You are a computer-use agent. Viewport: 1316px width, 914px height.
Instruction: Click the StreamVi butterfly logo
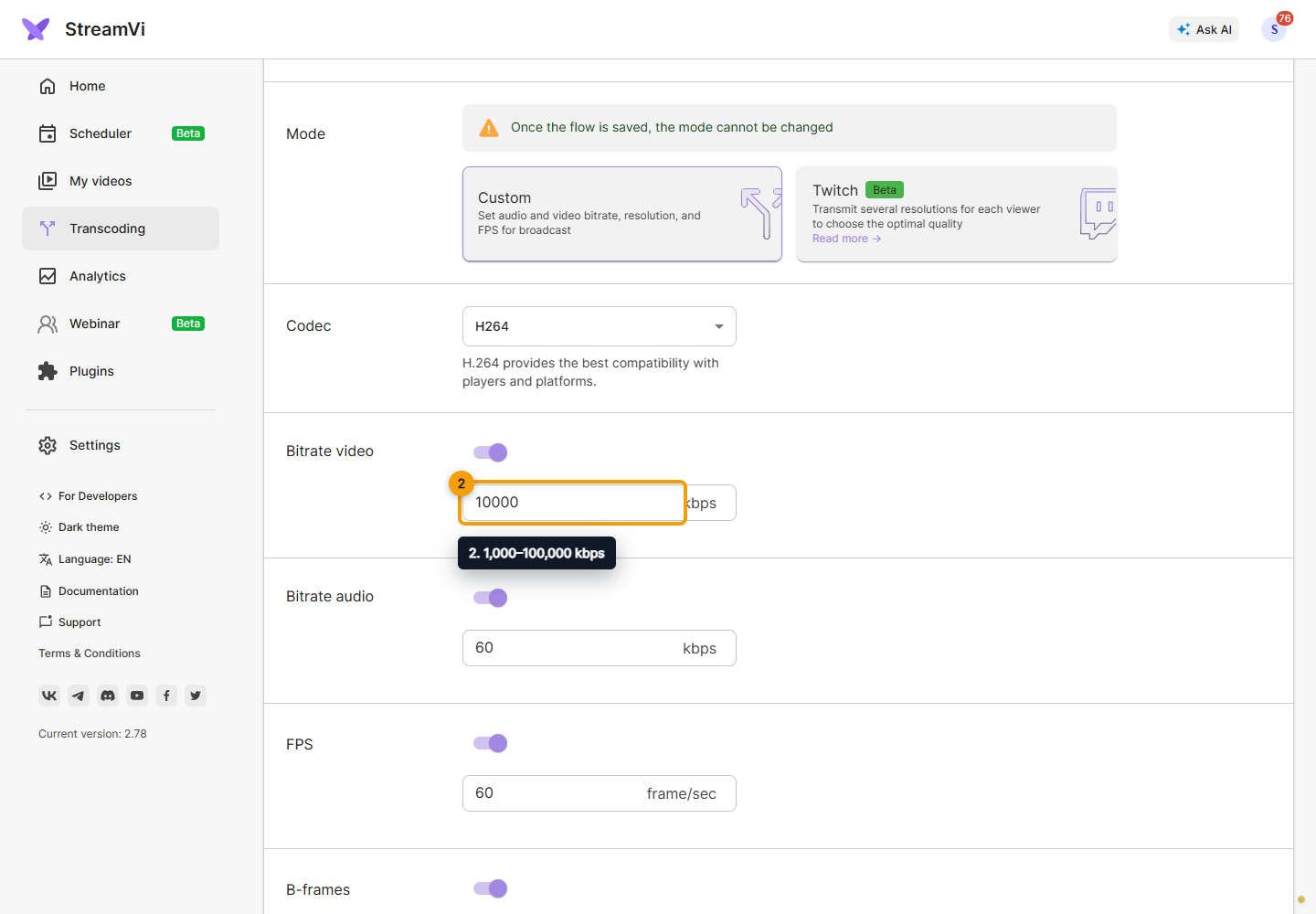[36, 29]
